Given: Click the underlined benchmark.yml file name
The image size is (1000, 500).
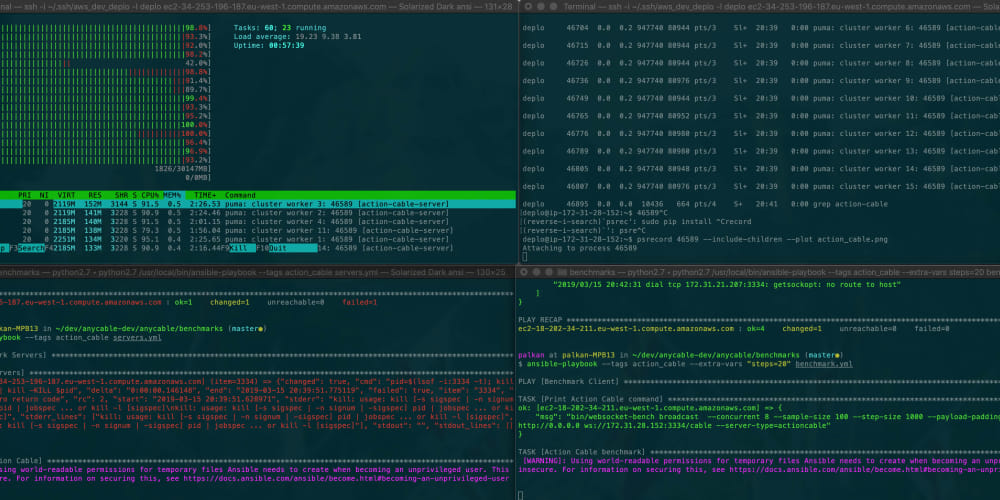Looking at the screenshot, I should [x=823, y=364].
